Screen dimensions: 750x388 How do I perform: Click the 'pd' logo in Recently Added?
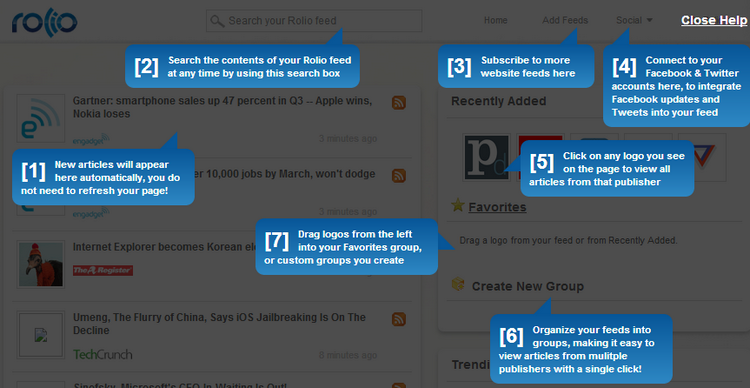(x=487, y=157)
